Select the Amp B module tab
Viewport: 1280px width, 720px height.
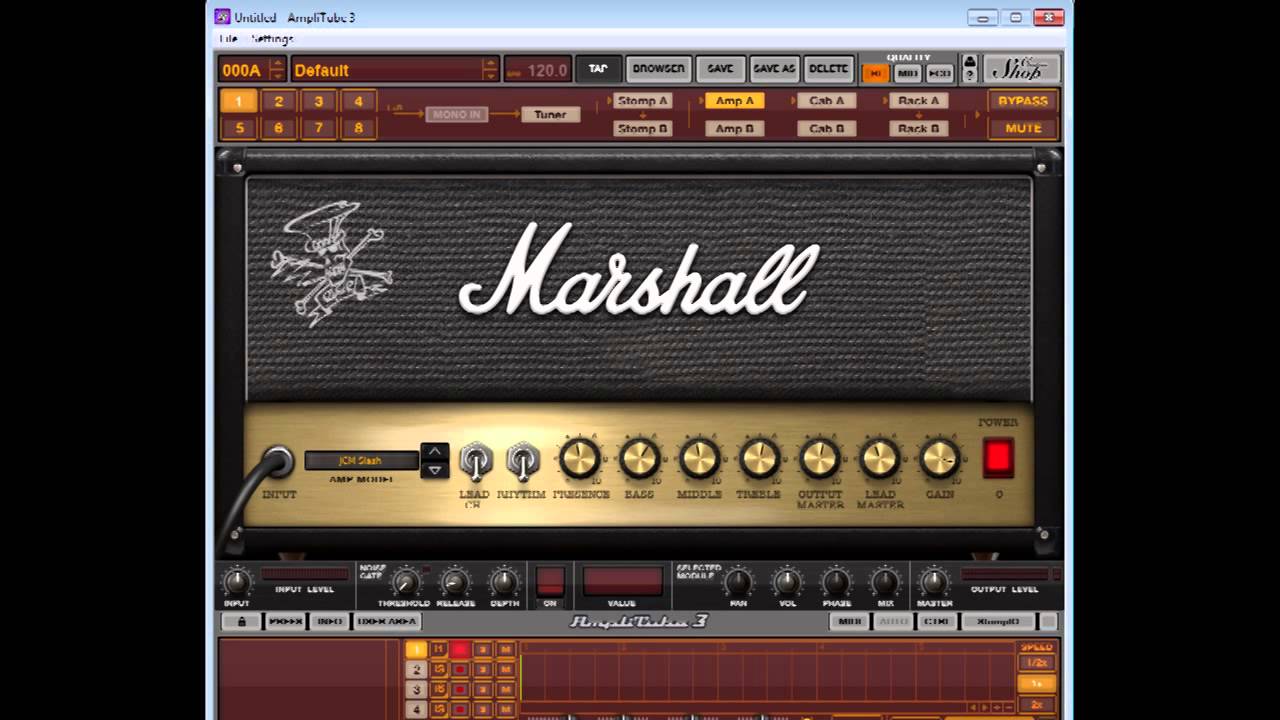[x=735, y=128]
